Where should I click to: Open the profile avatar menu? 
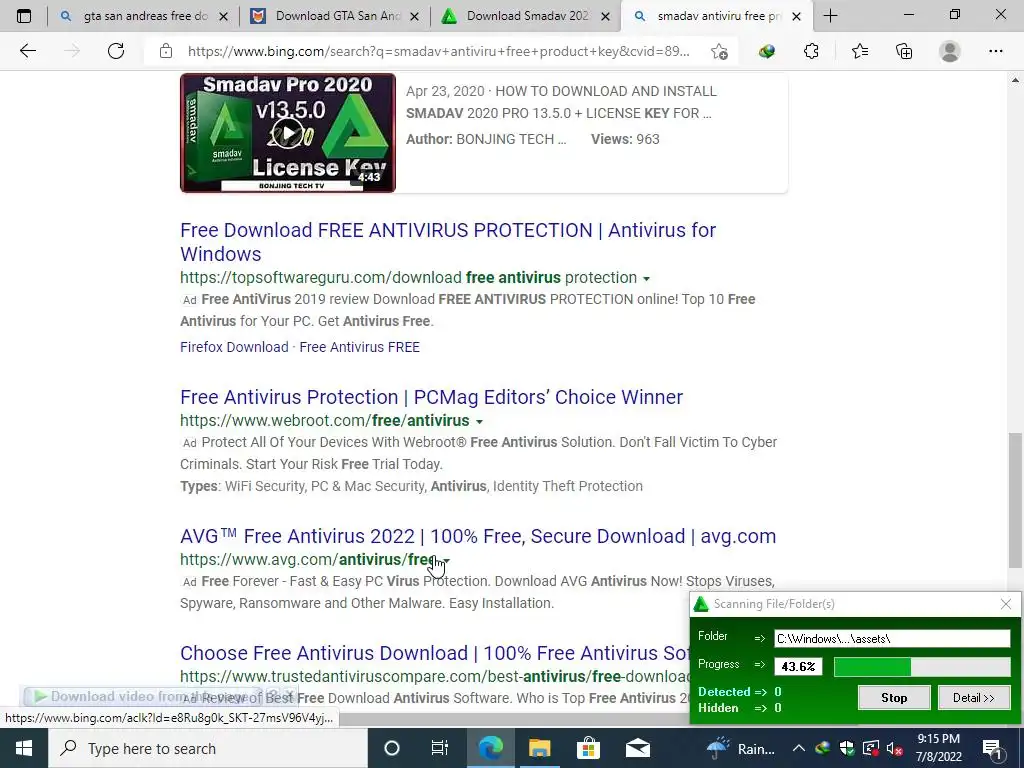pos(950,51)
